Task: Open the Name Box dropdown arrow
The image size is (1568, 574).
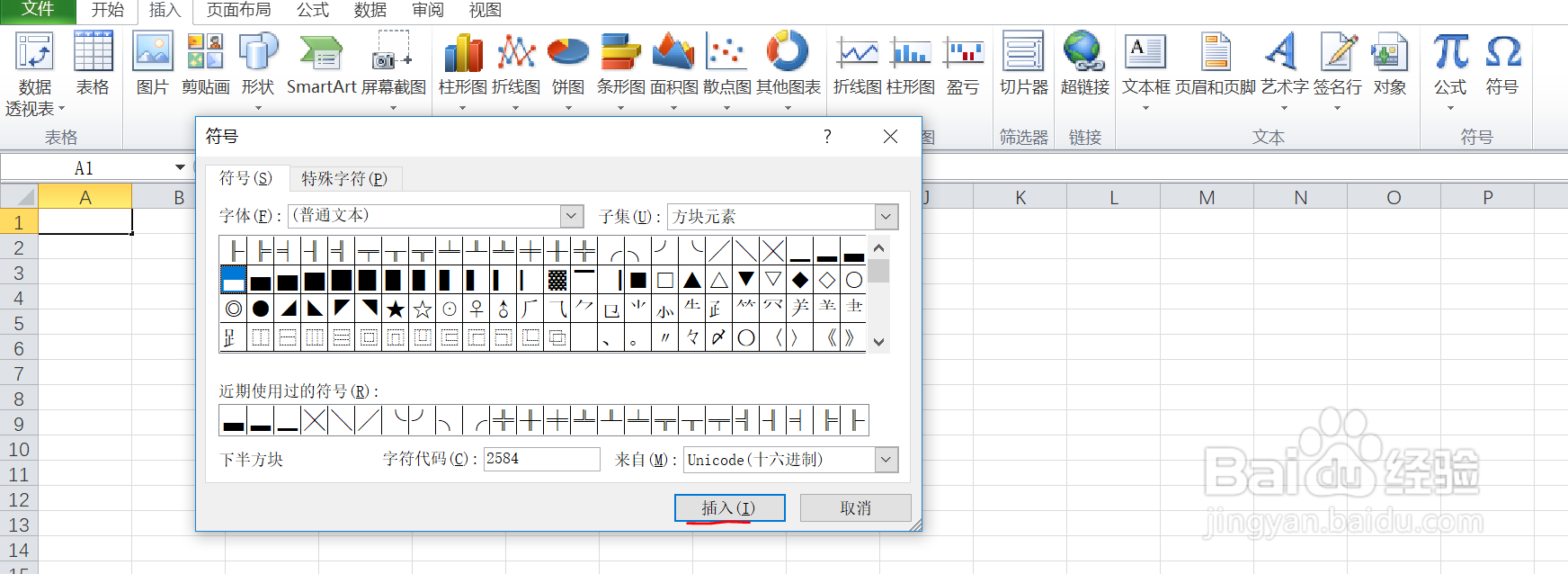Action: point(180,167)
